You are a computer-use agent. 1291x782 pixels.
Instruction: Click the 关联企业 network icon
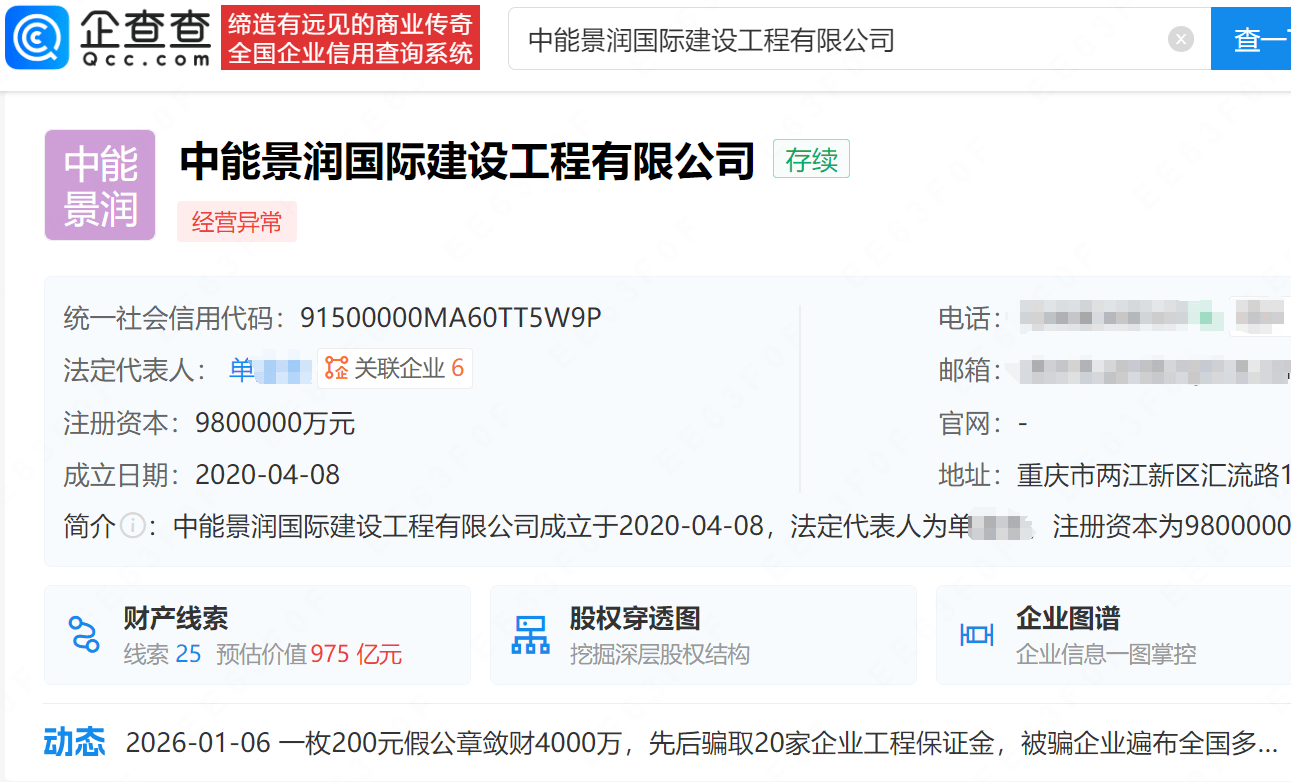point(336,369)
